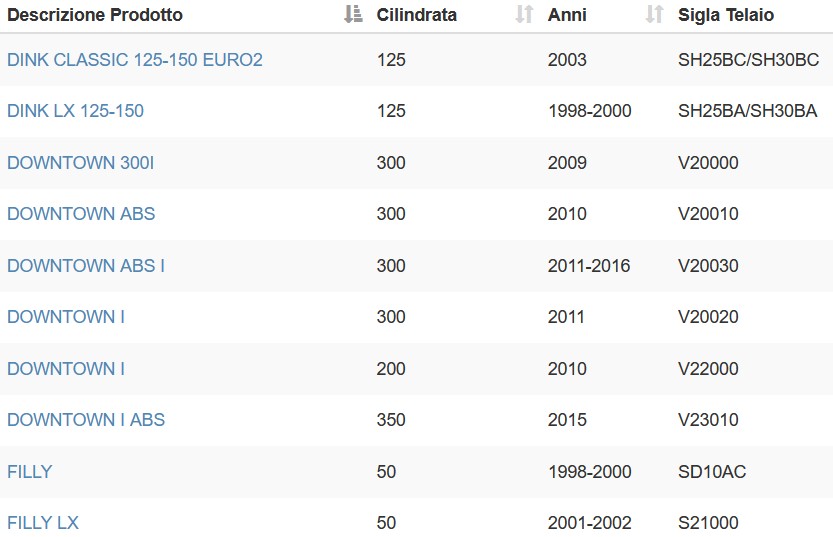
Task: Sort by Descrizione Prodotto sort icon
Action: click(353, 14)
